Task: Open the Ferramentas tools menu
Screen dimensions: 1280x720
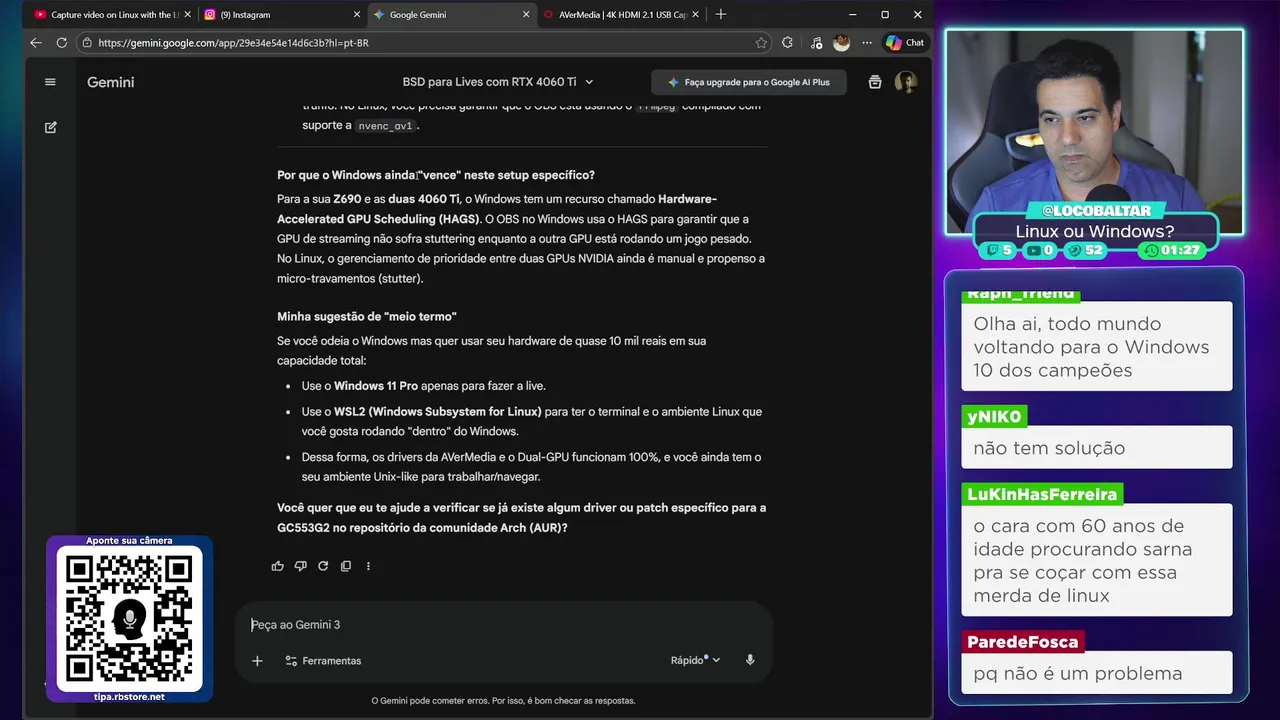Action: 323,661
